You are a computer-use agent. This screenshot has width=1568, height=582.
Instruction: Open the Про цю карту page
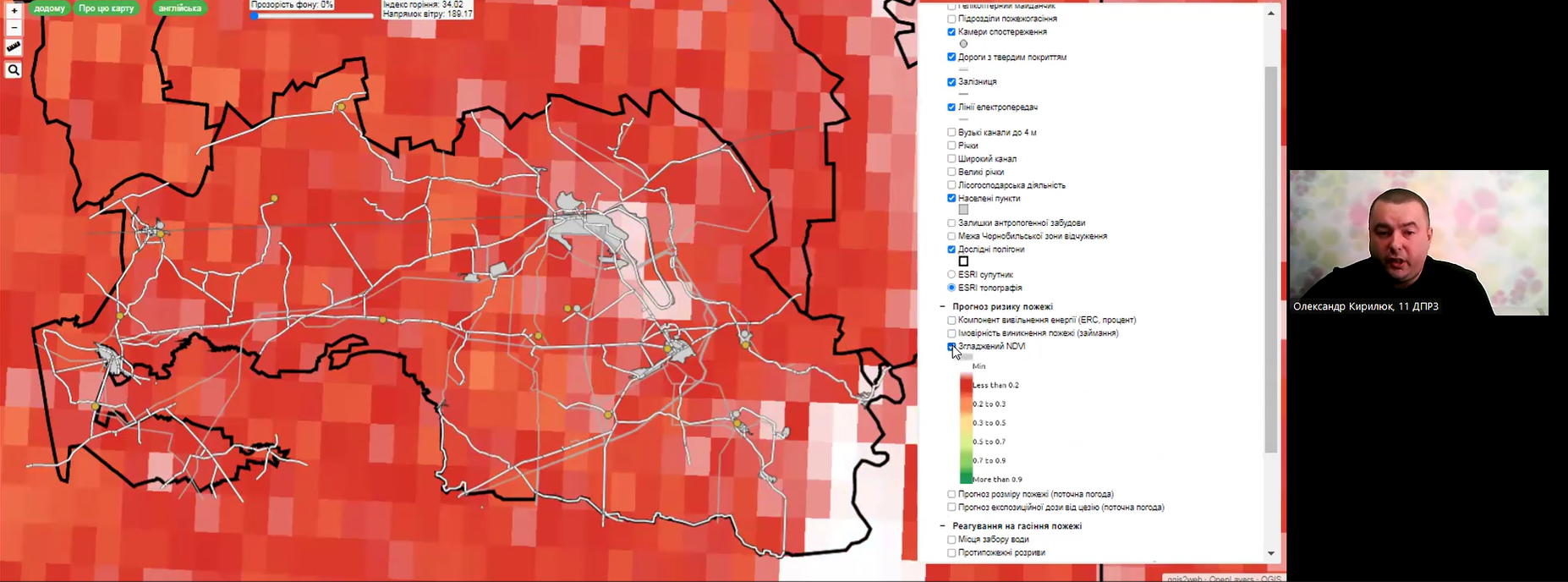click(107, 8)
